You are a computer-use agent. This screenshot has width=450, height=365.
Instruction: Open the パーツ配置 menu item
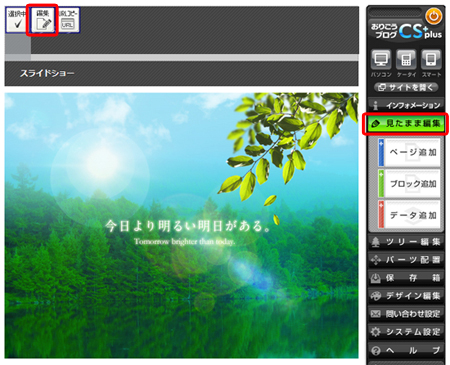click(406, 260)
